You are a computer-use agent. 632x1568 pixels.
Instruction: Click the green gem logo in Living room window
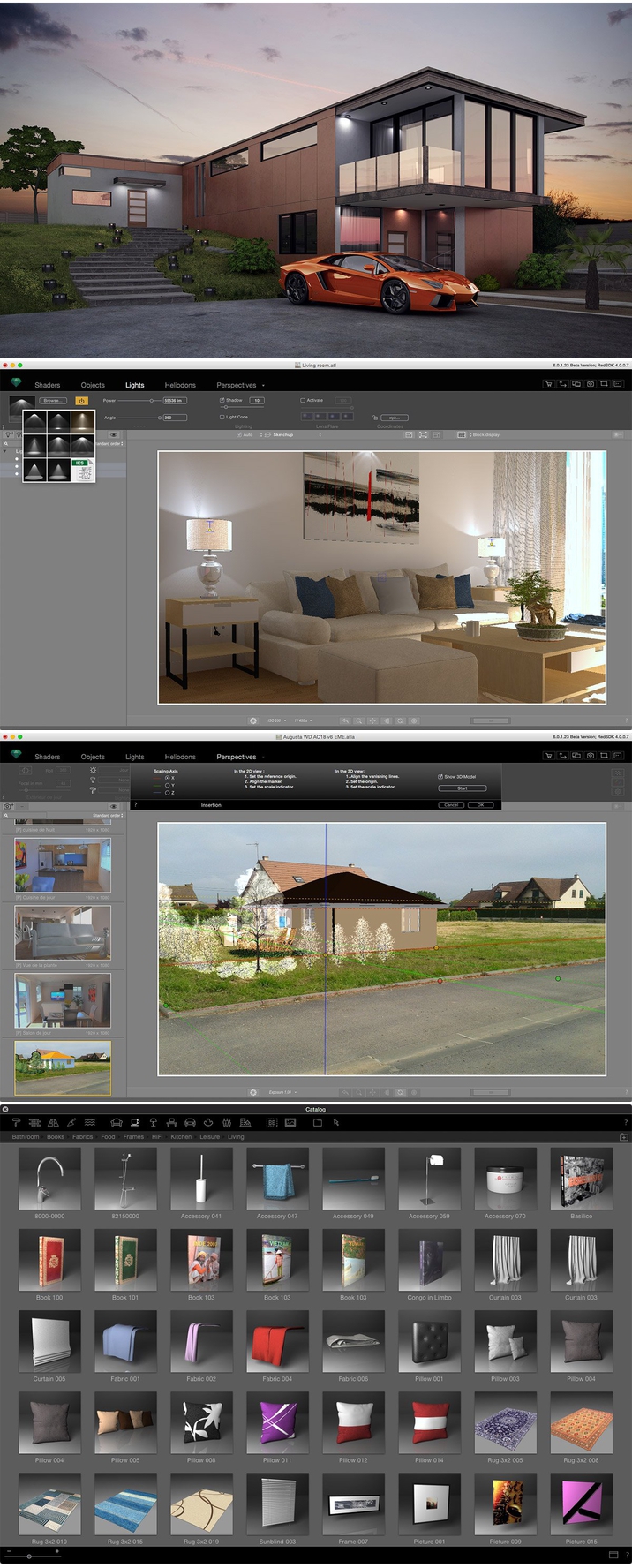click(16, 383)
